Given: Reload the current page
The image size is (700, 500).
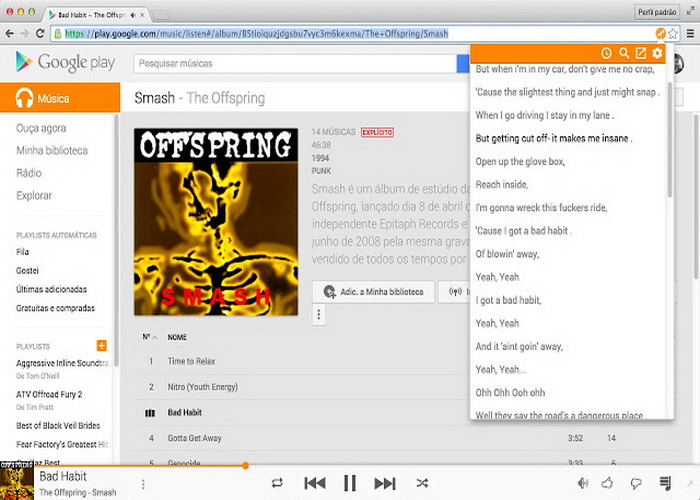Looking at the screenshot, I should pos(40,33).
